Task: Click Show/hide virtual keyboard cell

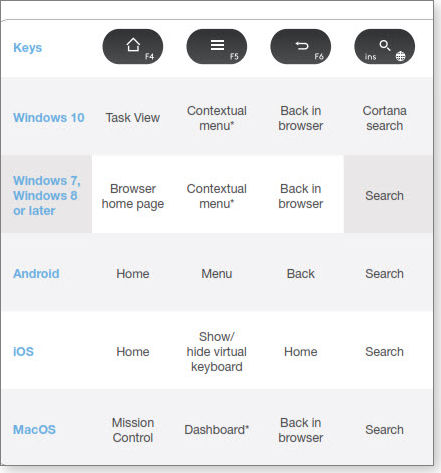Action: click(x=217, y=352)
